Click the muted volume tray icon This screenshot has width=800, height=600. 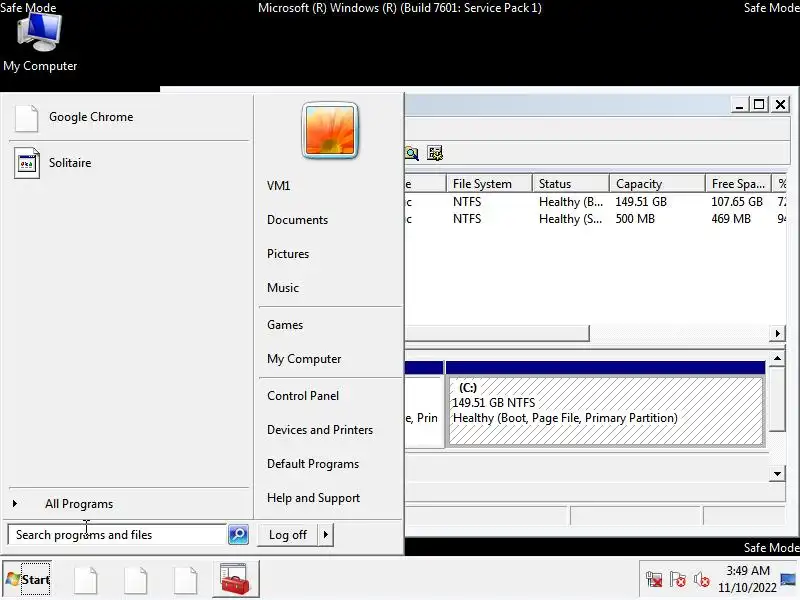click(x=702, y=580)
